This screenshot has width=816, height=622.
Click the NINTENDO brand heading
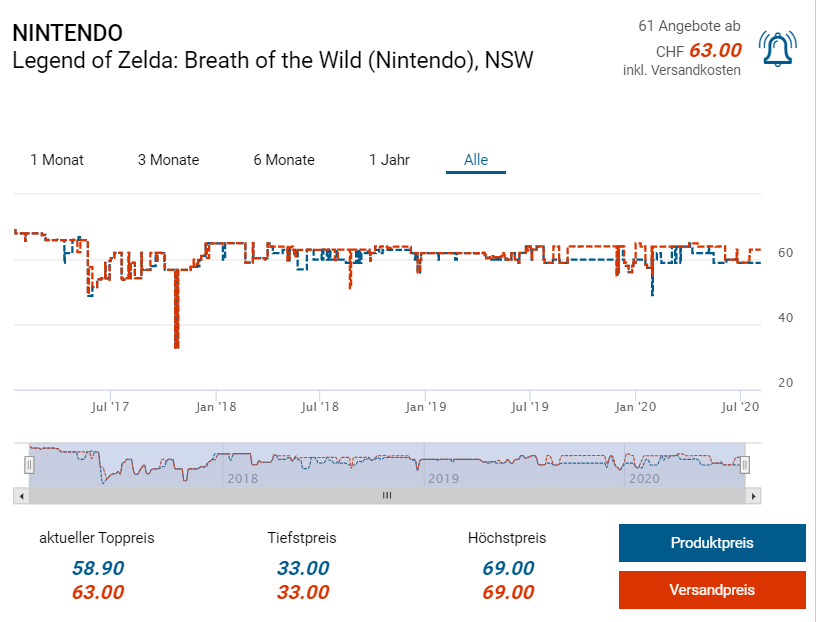[x=67, y=33]
